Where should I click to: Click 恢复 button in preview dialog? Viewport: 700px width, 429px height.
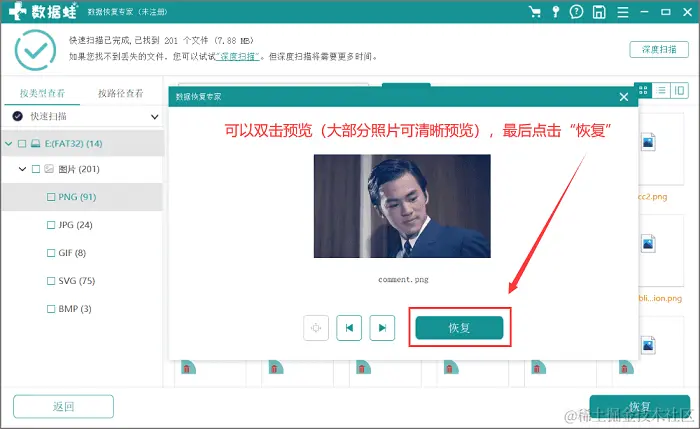click(x=459, y=328)
